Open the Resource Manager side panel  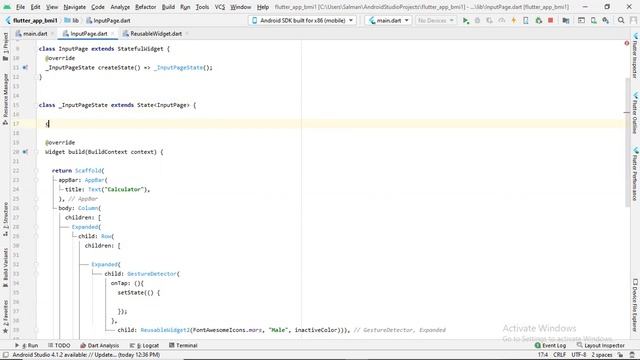[5, 99]
